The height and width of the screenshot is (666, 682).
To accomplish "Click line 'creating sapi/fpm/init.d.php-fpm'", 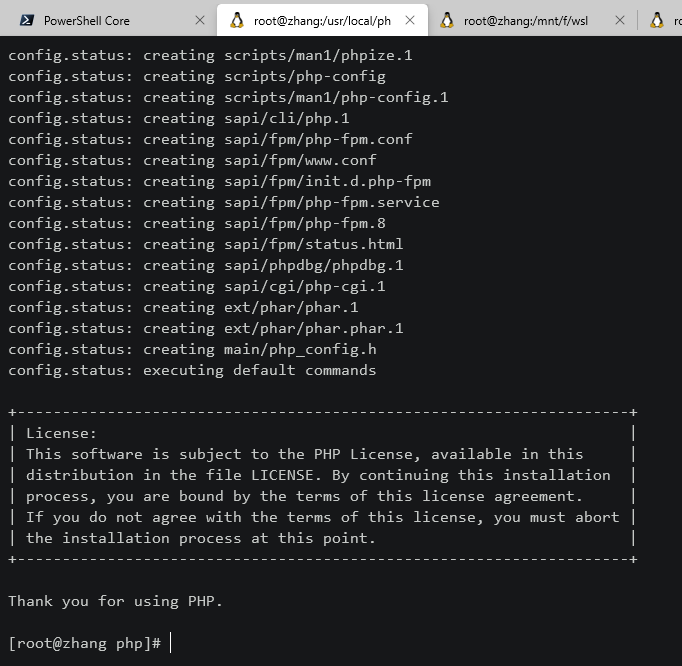I will pos(219,181).
